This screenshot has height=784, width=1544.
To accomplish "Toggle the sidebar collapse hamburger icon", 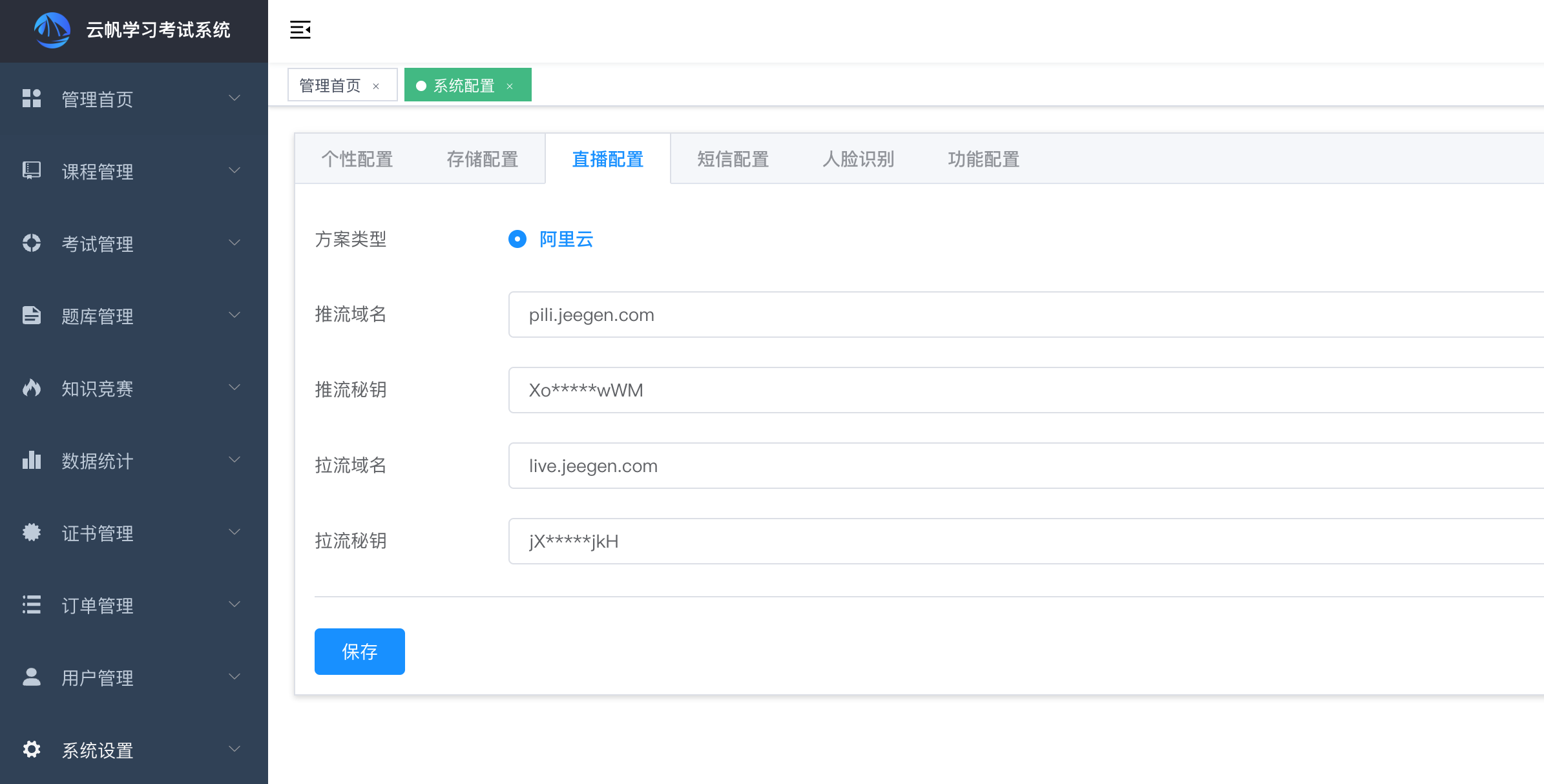I will [x=300, y=30].
